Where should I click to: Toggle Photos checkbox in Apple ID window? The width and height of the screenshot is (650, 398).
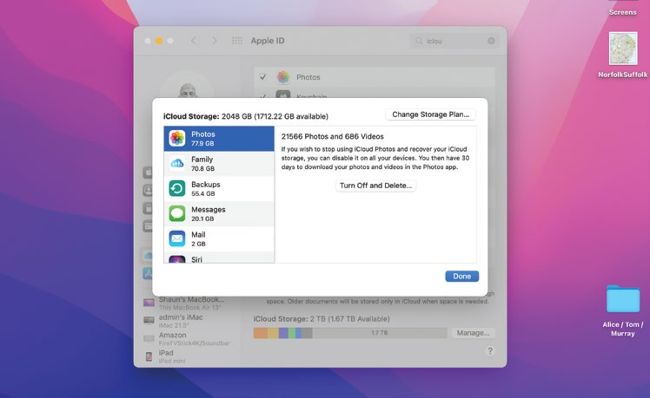coord(262,77)
